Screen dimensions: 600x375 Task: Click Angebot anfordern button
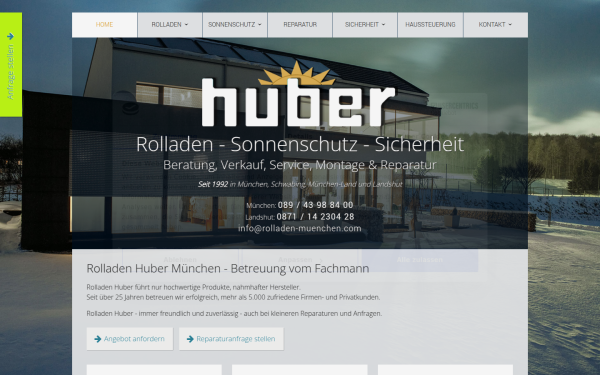pyautogui.click(x=130, y=339)
